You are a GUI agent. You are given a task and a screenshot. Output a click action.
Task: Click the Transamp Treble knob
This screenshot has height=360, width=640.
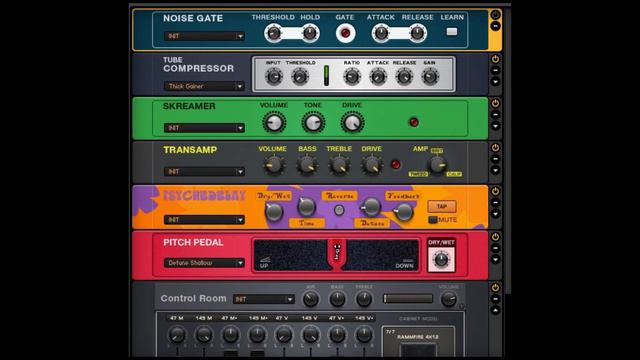tap(339, 165)
